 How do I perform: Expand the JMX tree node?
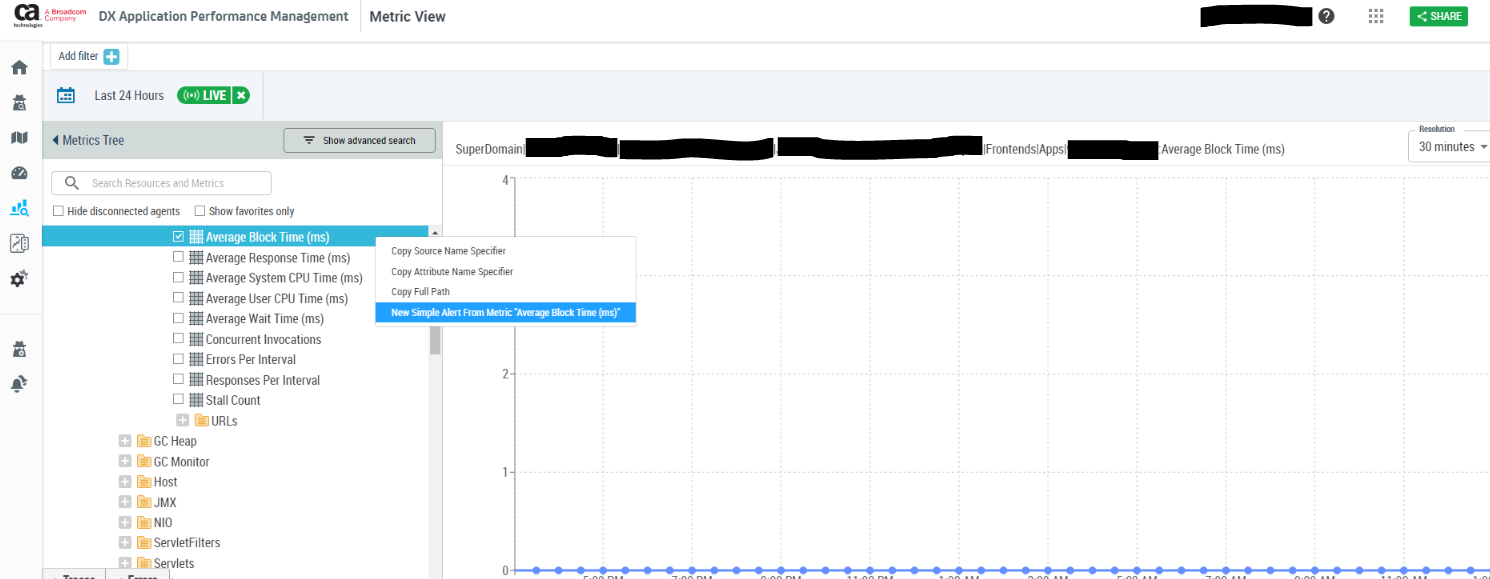(x=125, y=502)
